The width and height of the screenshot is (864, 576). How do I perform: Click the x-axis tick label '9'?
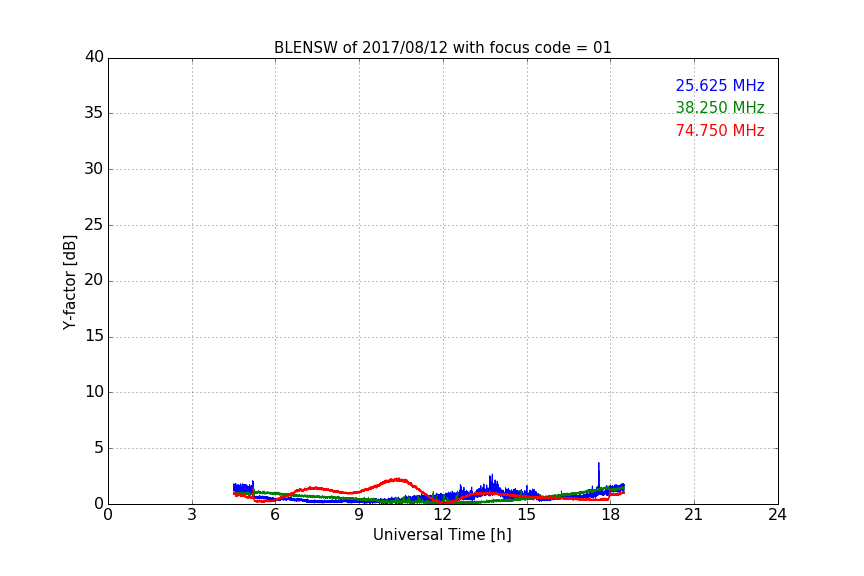click(359, 515)
